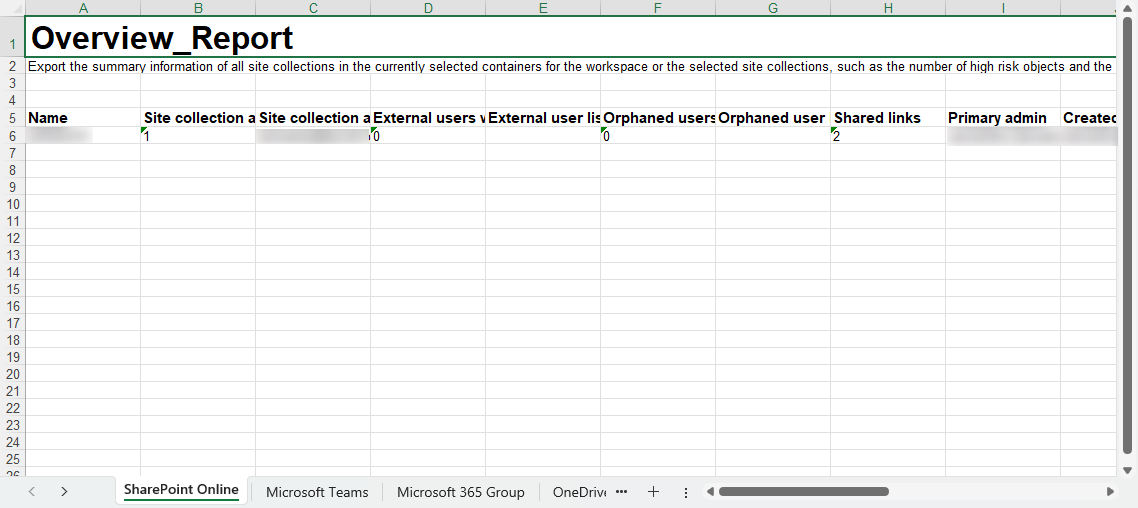Click Site collection header in column B
1138x508 pixels.
coord(198,118)
